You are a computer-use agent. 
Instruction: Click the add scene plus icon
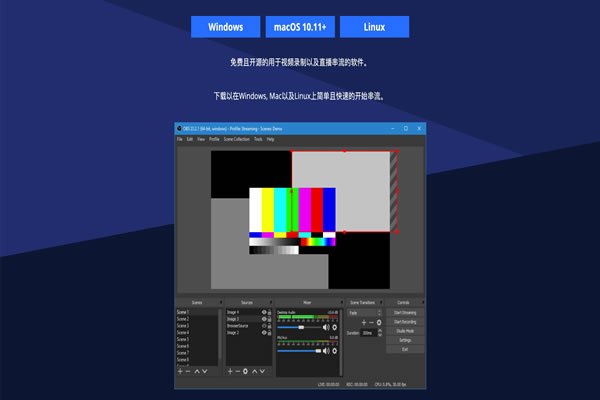click(x=180, y=371)
